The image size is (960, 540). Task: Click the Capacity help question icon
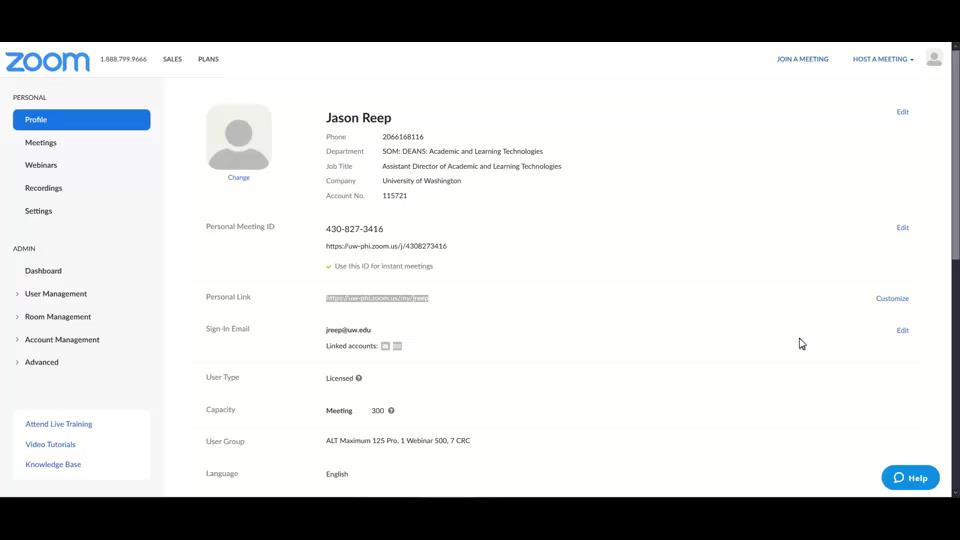(391, 410)
